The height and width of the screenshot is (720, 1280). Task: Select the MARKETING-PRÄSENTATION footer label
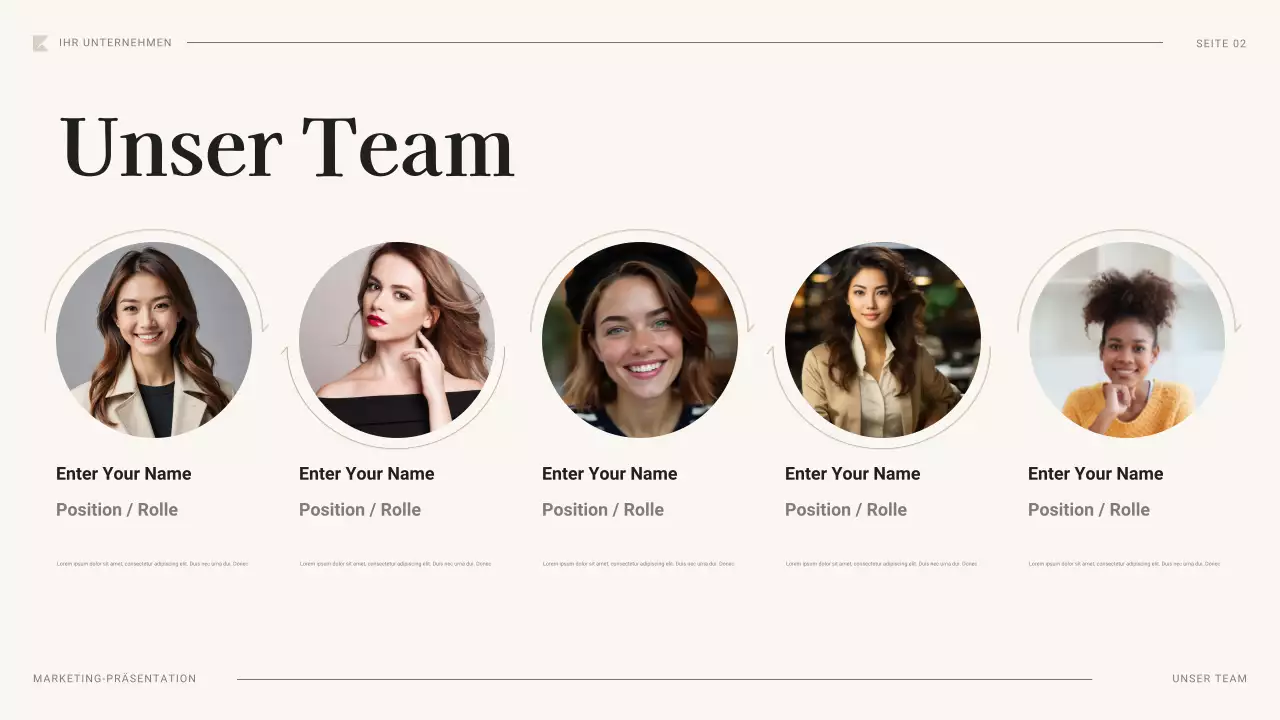115,679
